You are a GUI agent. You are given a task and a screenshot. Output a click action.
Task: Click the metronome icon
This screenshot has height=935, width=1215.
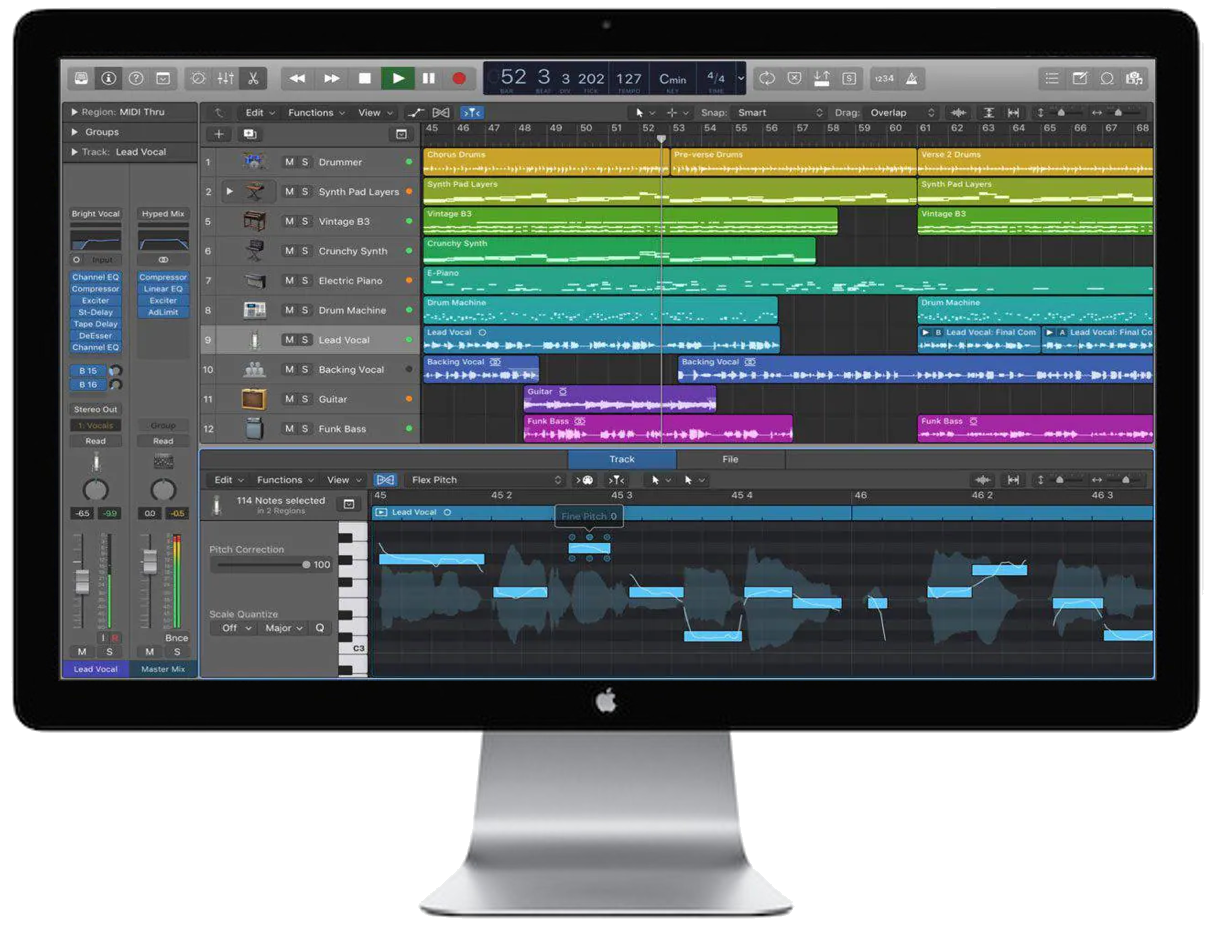[x=911, y=78]
